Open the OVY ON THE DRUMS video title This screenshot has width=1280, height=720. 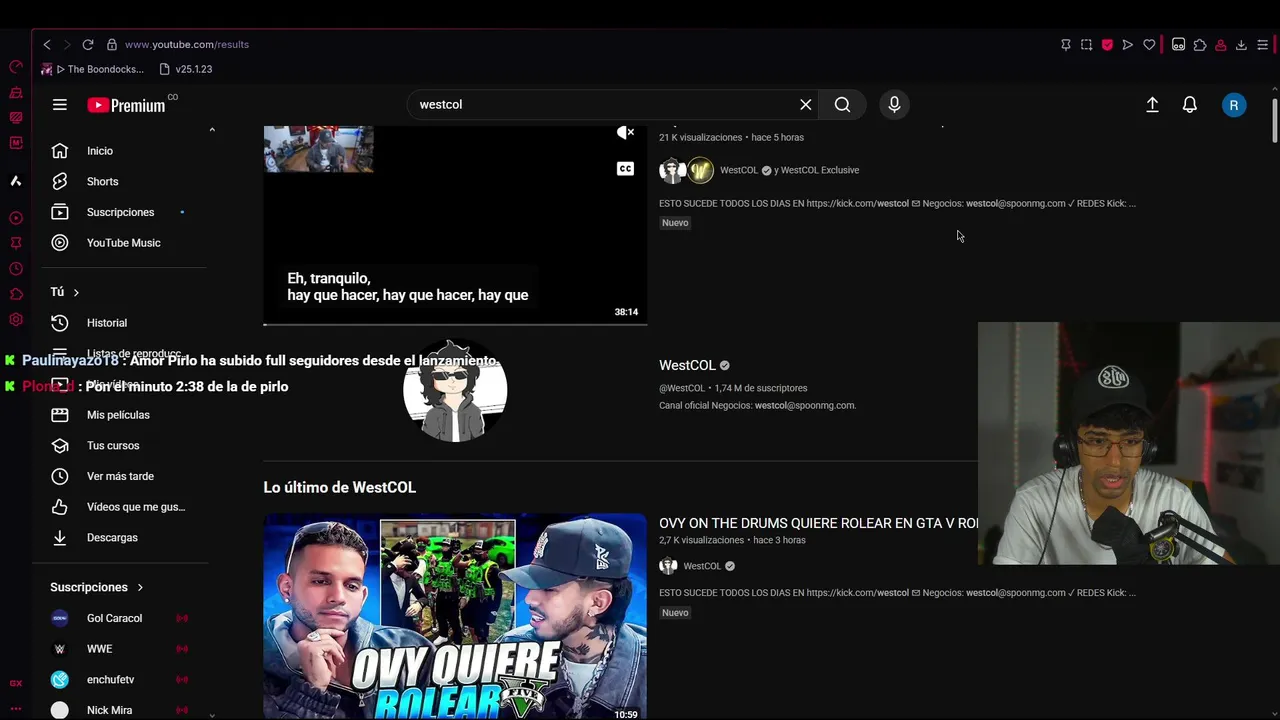818,524
